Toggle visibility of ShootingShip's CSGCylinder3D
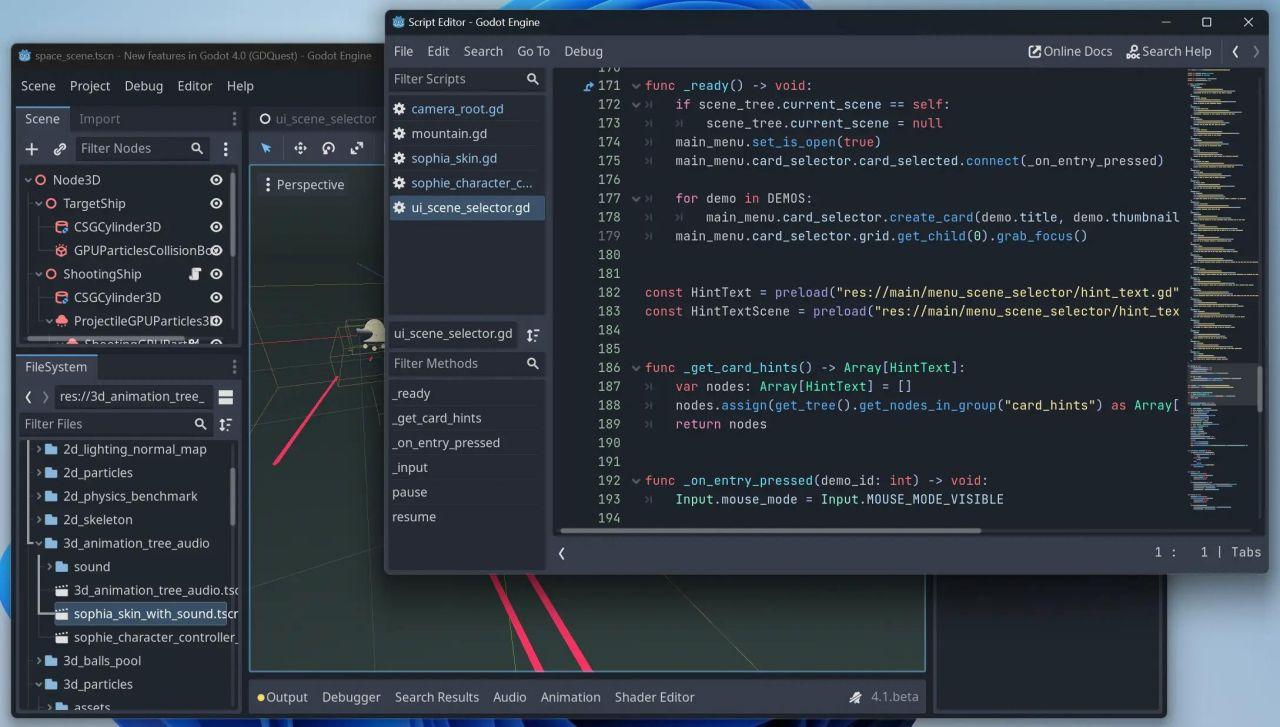 (x=216, y=298)
